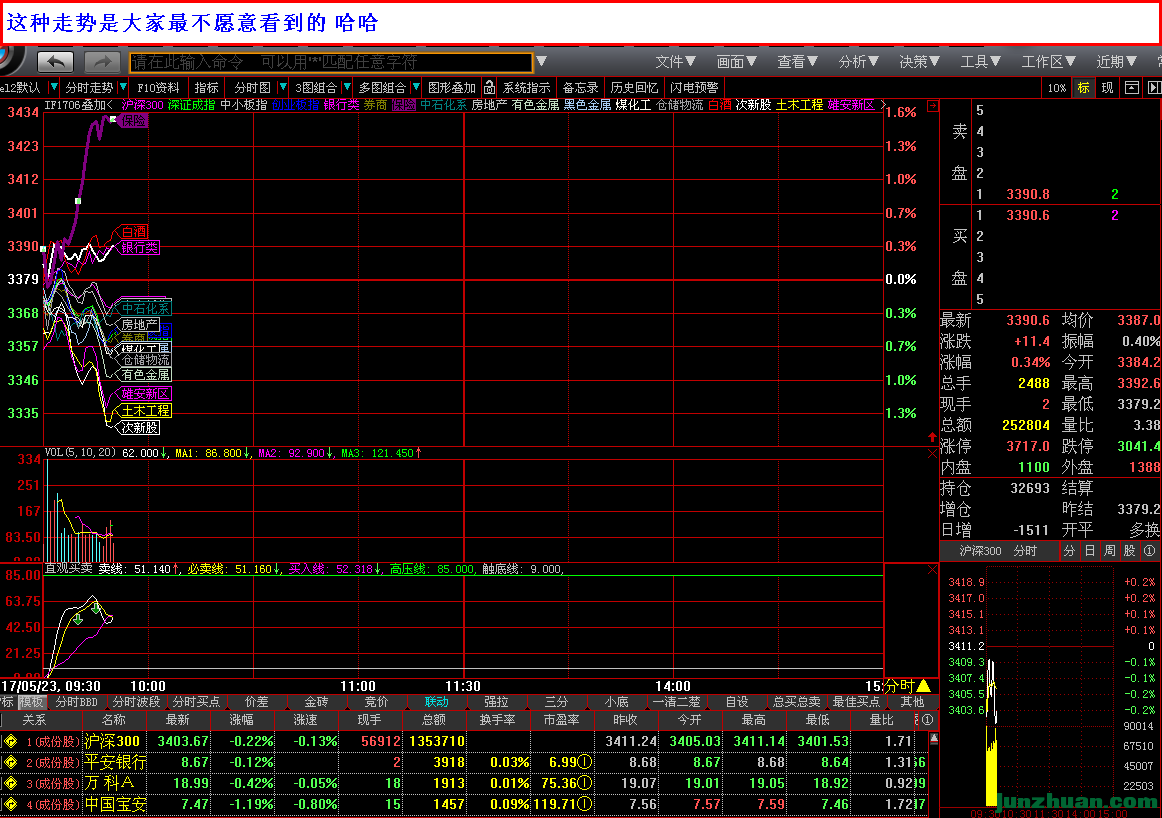Toggle the 土木工程 overlay in legend
1162x818 pixels.
click(799, 105)
